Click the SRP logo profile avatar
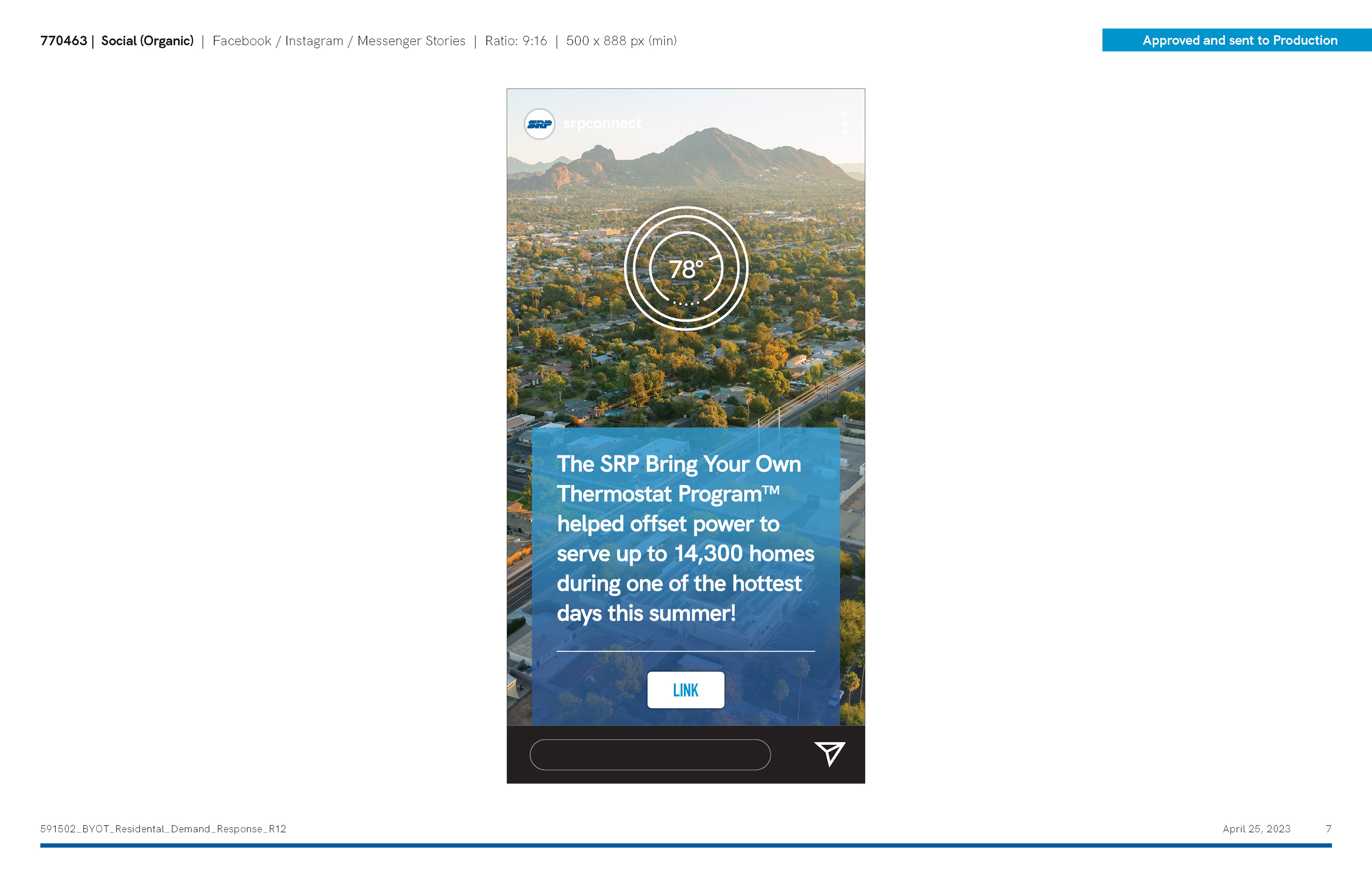This screenshot has width=1372, height=888. 540,124
